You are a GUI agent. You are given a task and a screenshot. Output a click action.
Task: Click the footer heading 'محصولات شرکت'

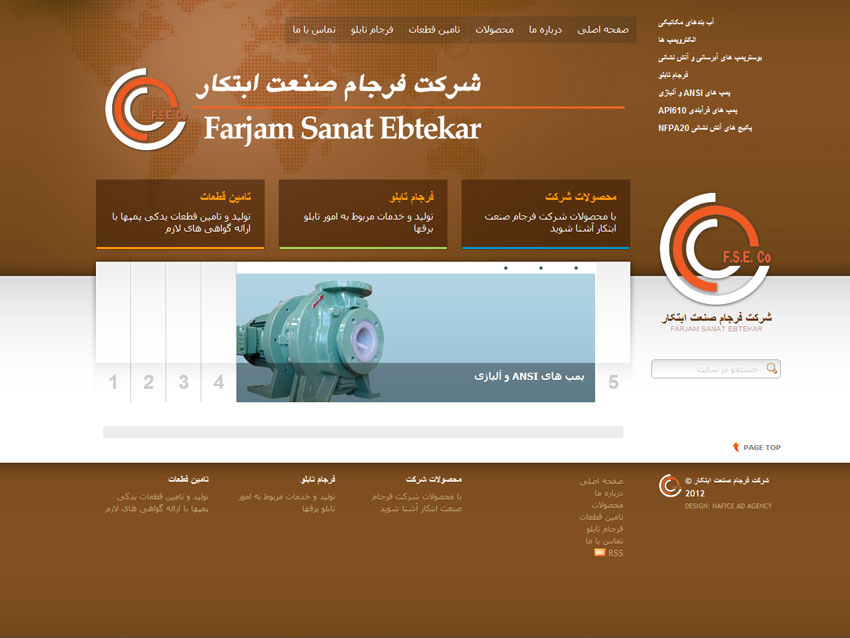point(434,480)
